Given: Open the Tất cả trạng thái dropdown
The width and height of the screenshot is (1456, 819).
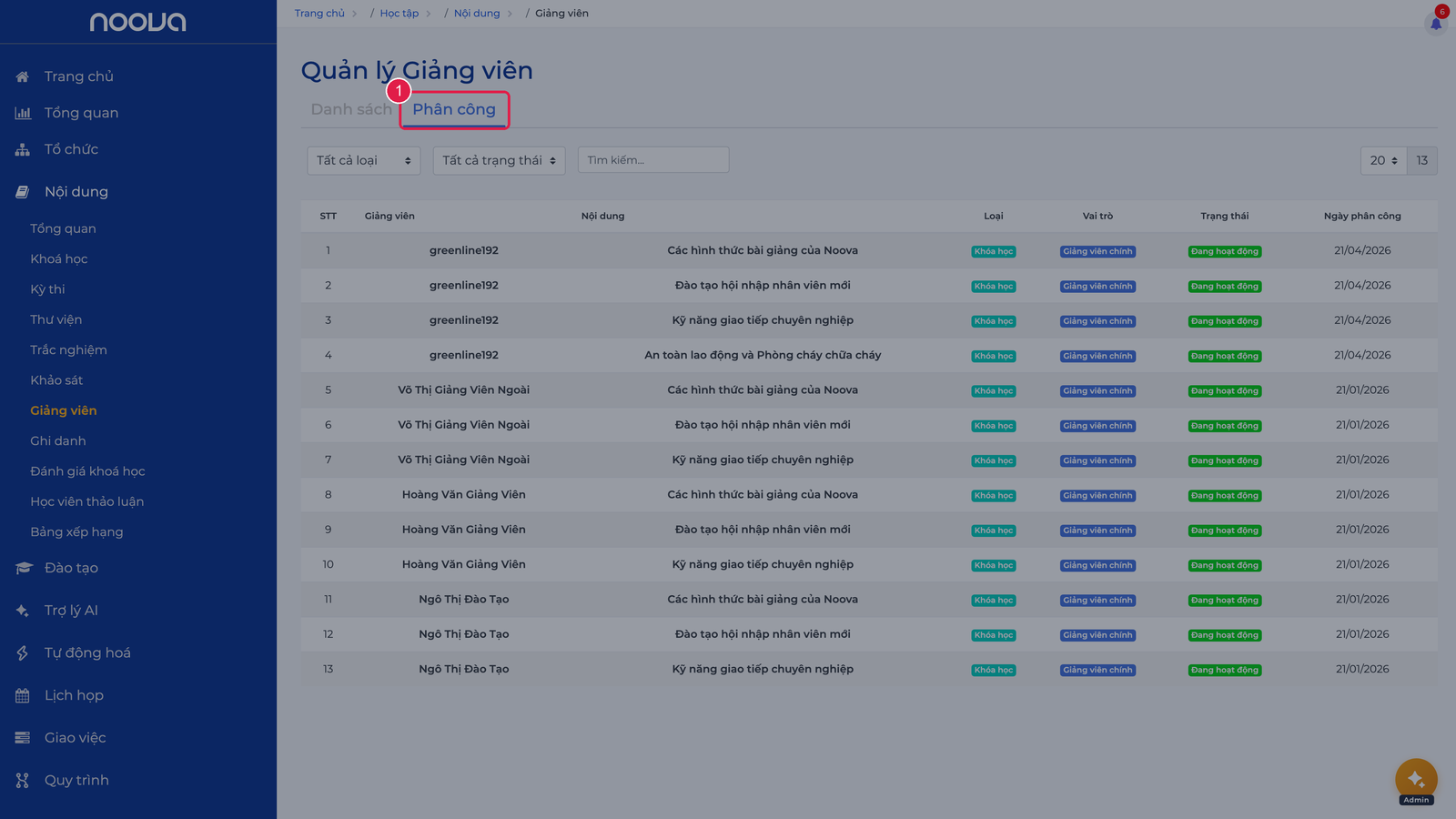Looking at the screenshot, I should (x=499, y=160).
